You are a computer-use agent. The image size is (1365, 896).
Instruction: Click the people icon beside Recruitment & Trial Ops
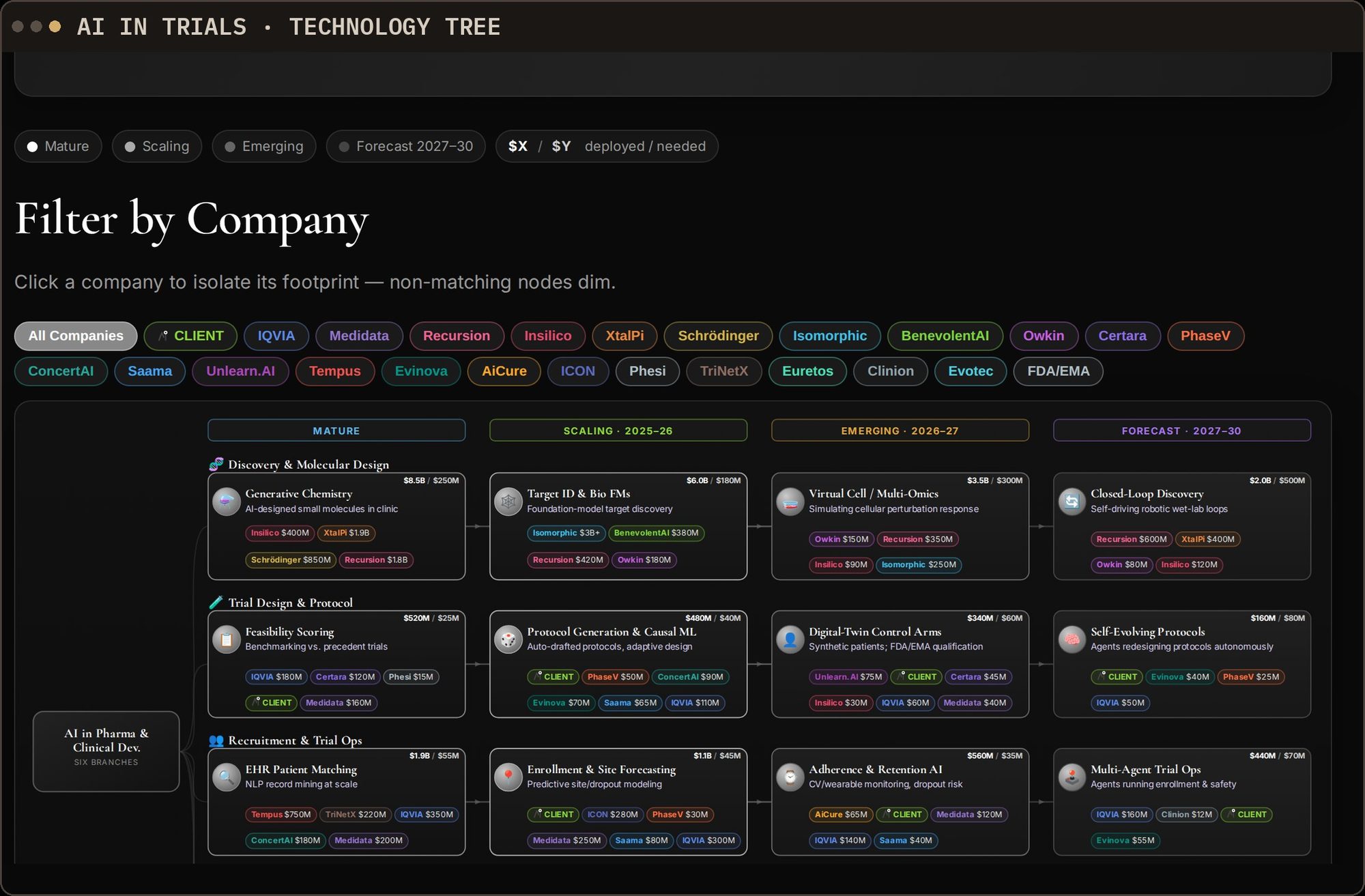point(216,740)
